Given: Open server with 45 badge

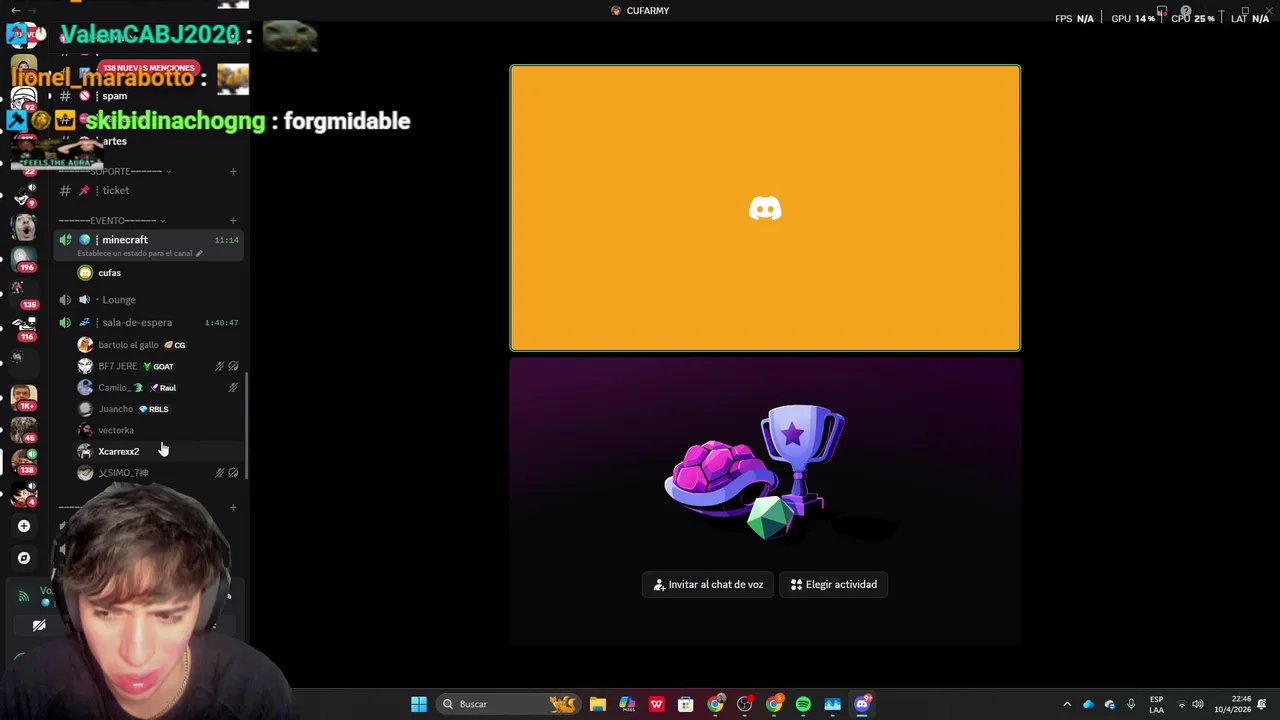Looking at the screenshot, I should coord(24,430).
